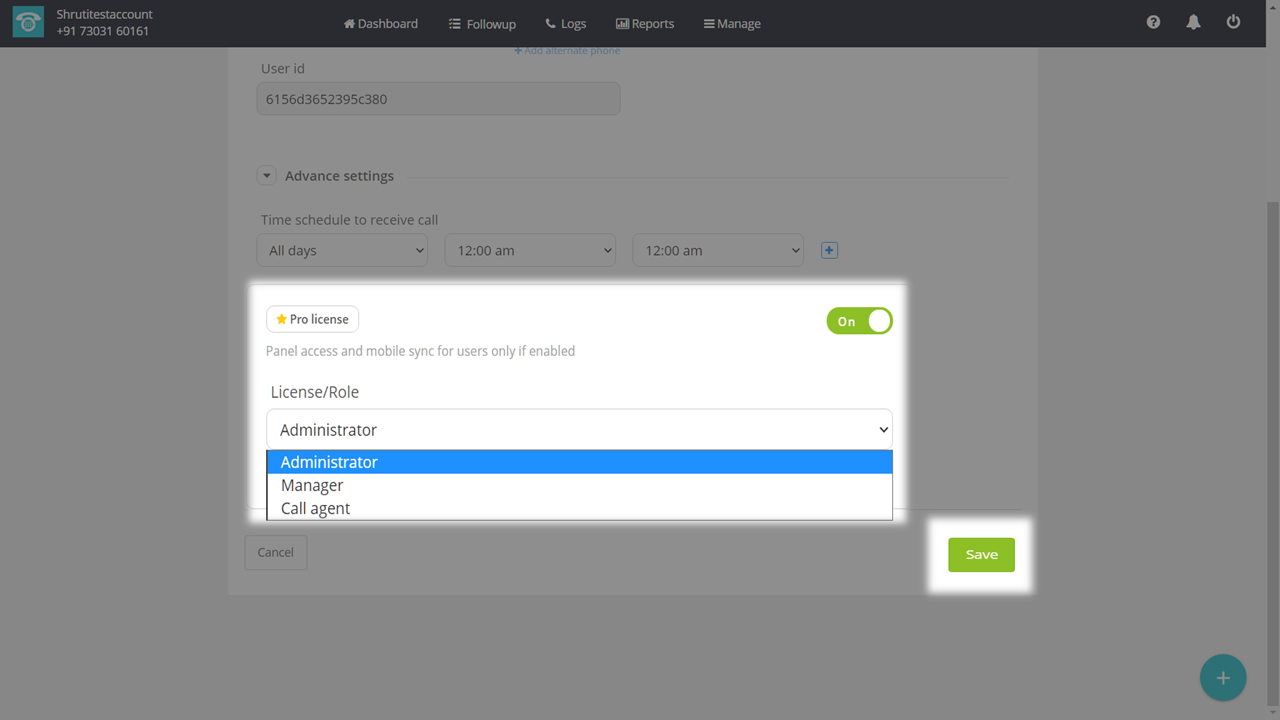The image size is (1280, 720).
Task: Click the blue plus add time schedule icon
Action: [x=829, y=250]
